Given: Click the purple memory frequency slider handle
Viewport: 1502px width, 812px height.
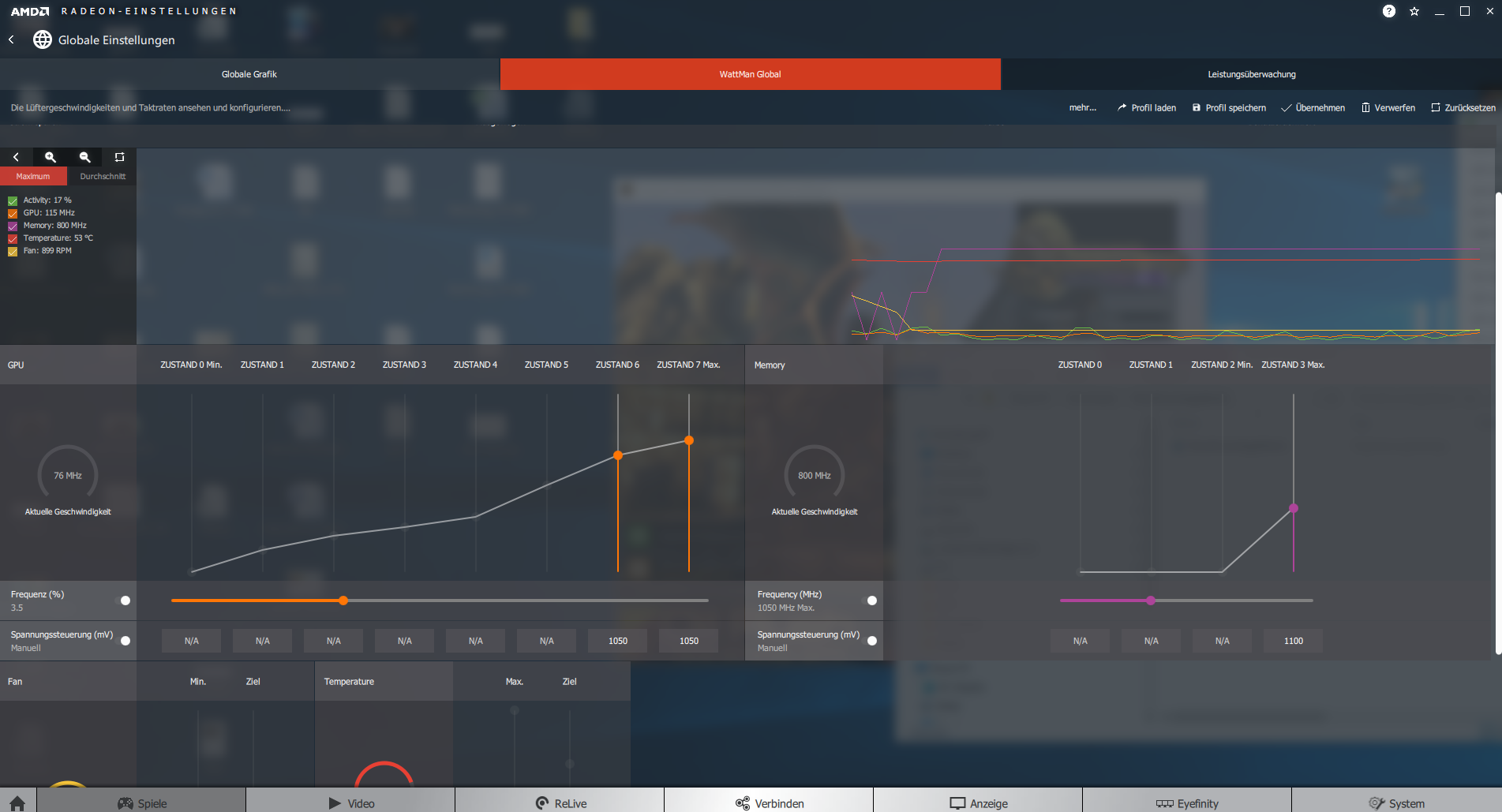Looking at the screenshot, I should [1151, 601].
